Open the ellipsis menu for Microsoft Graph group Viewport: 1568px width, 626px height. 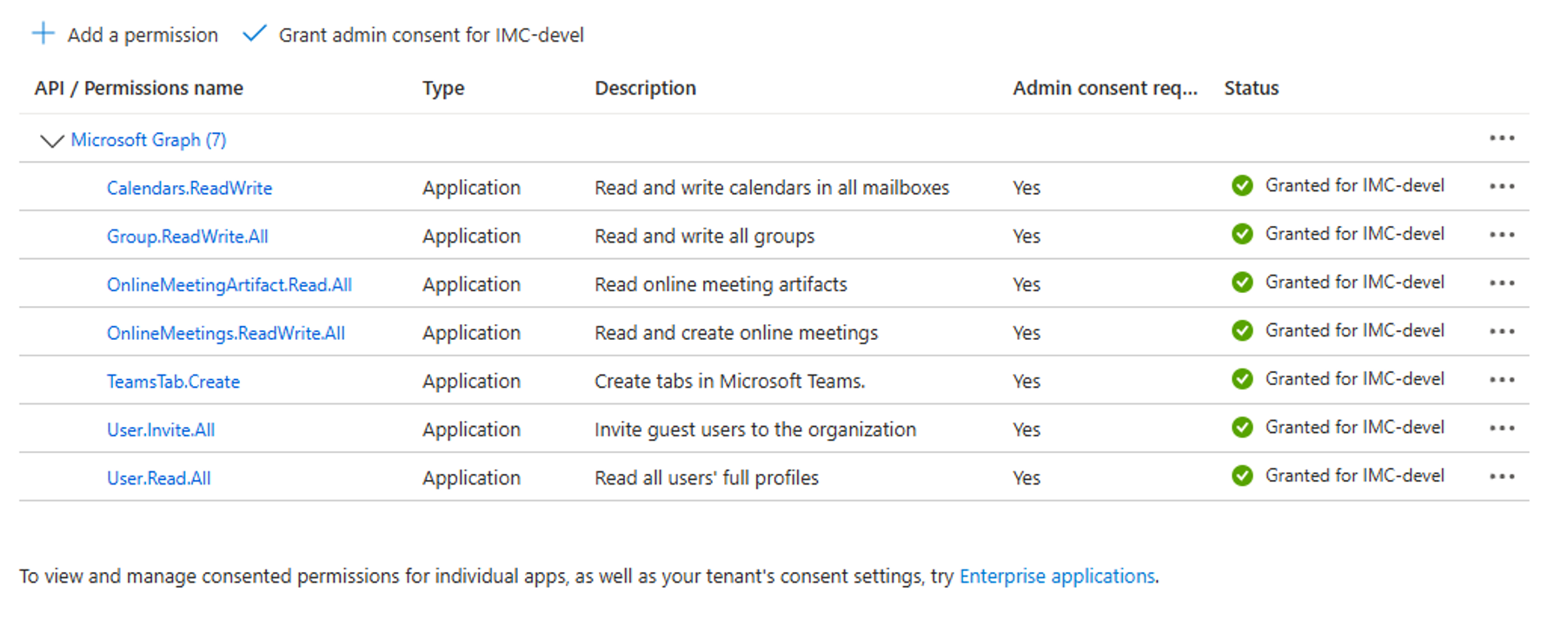click(1501, 138)
